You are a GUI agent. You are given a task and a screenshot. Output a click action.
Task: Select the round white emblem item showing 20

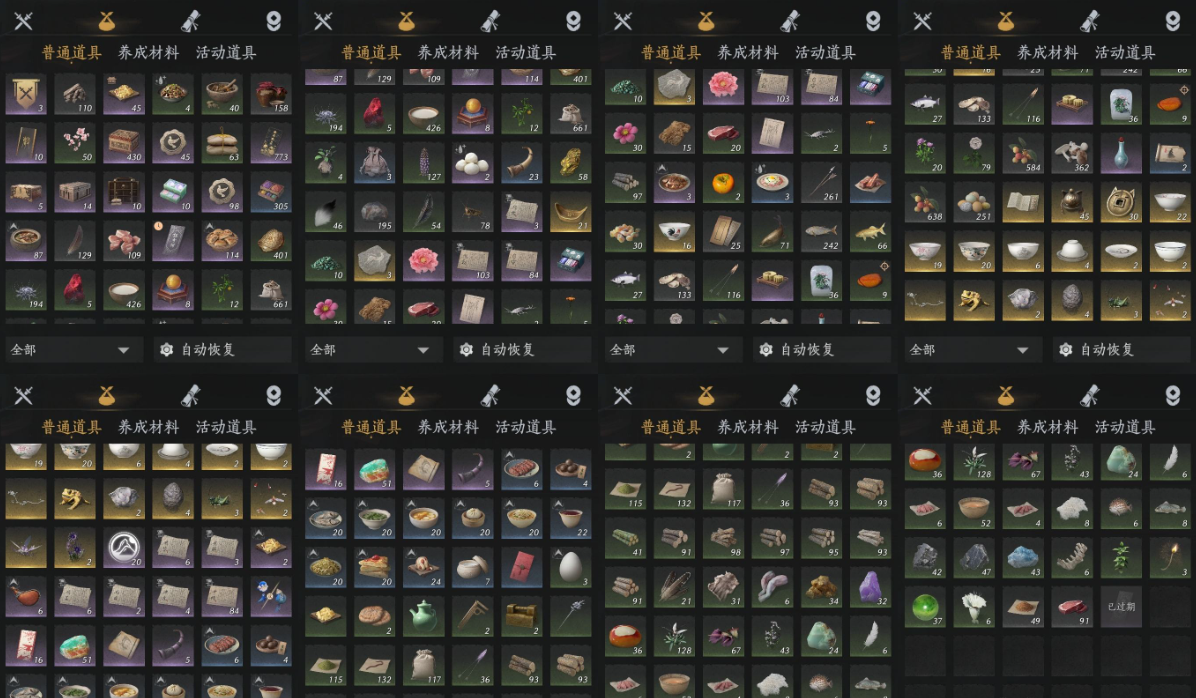(x=124, y=548)
